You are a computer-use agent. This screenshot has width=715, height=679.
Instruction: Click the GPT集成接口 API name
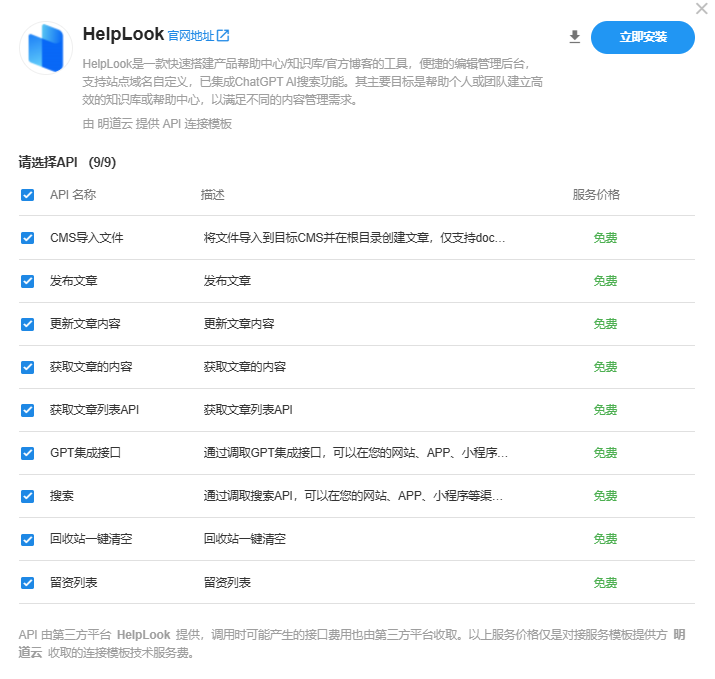[x=85, y=453]
